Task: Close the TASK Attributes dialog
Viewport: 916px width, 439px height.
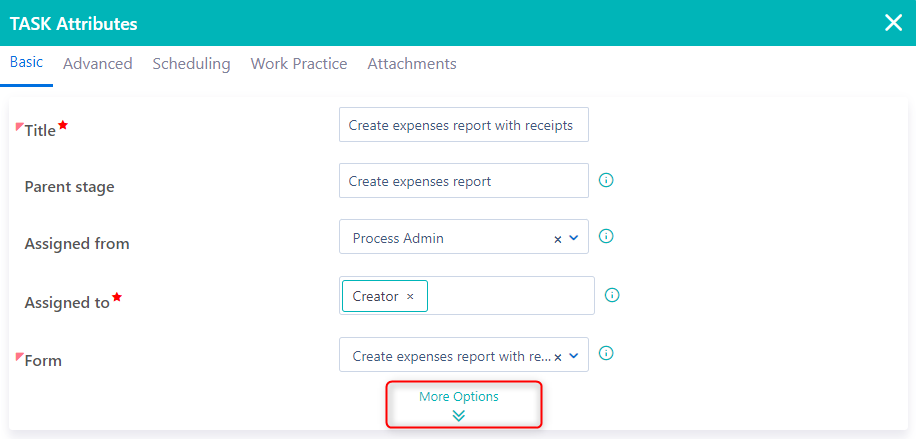Action: (893, 23)
